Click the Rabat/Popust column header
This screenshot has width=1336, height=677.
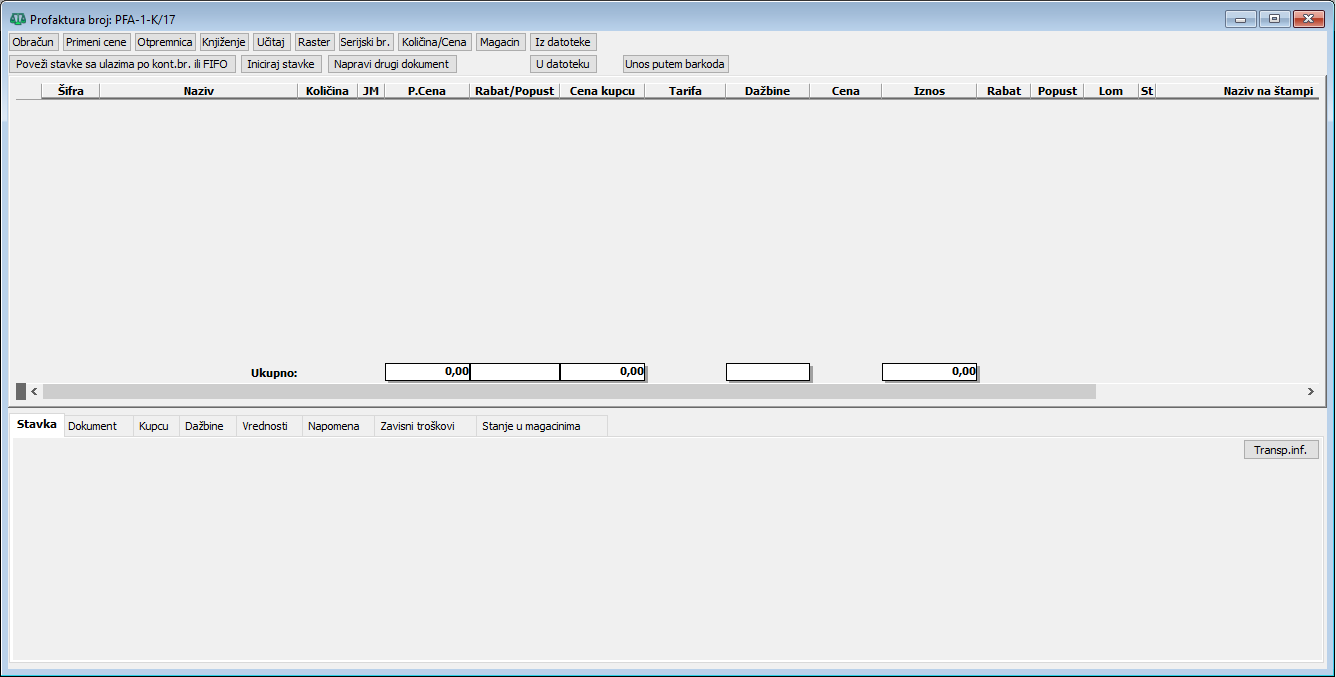tap(515, 91)
